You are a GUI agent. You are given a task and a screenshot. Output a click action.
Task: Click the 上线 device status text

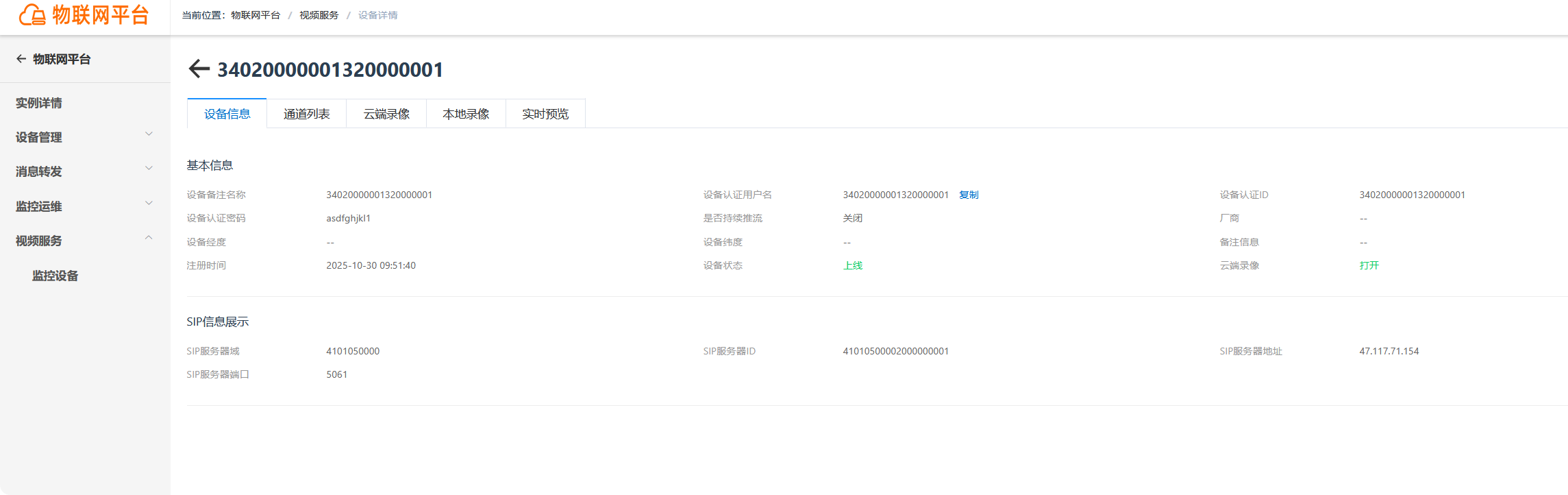coord(853,266)
